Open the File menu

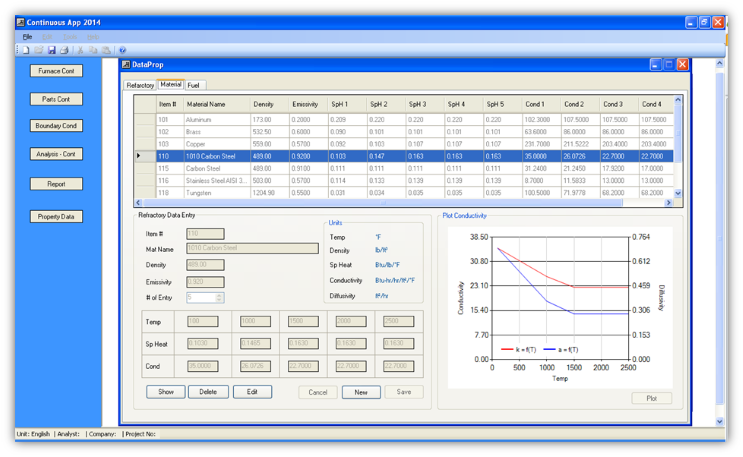point(27,37)
